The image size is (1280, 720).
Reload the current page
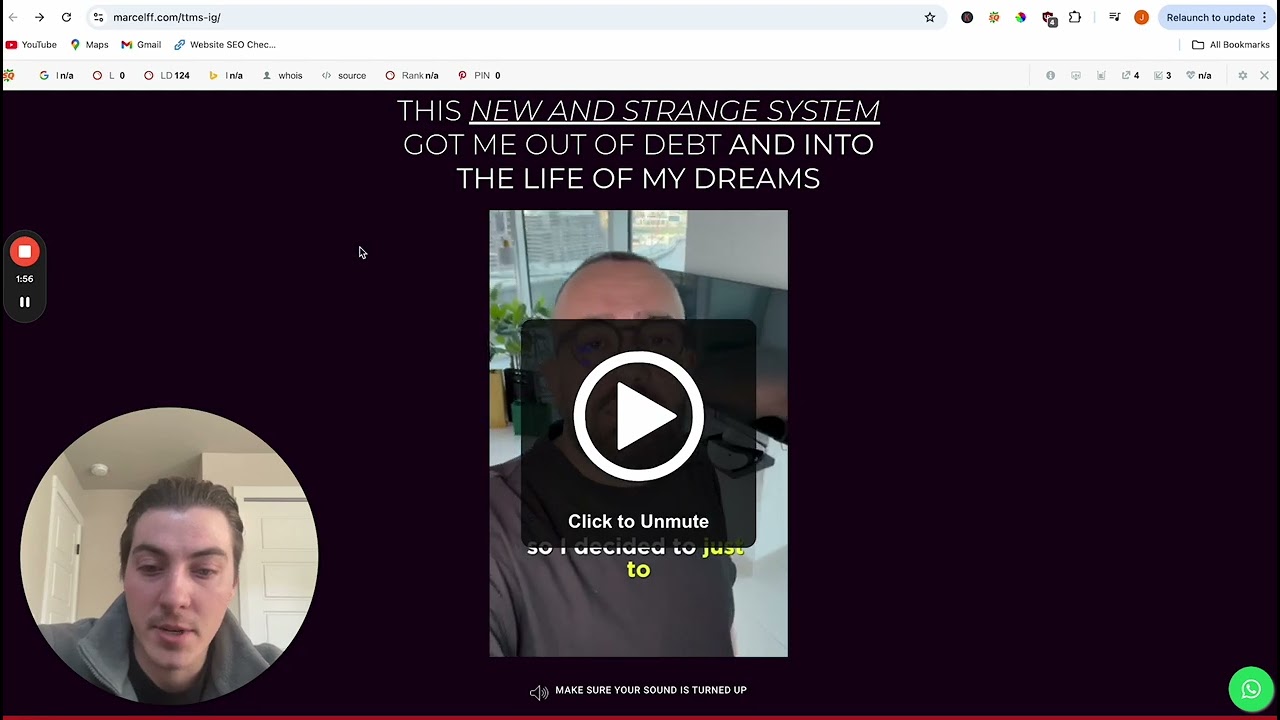(66, 17)
